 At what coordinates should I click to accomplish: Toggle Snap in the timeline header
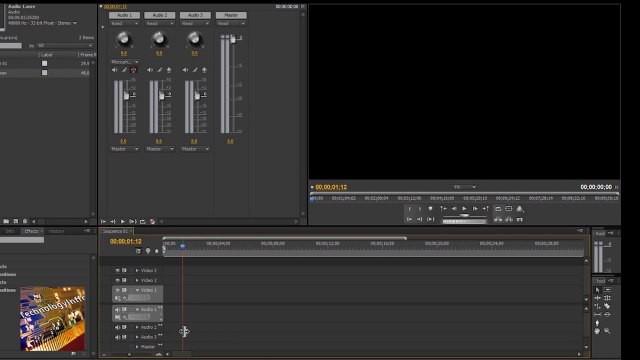[138, 251]
